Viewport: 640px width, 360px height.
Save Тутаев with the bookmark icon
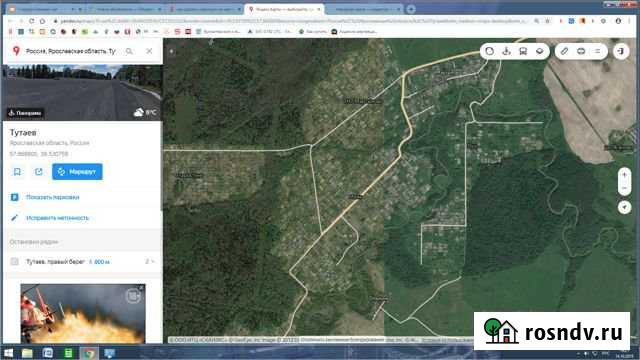pyautogui.click(x=17, y=172)
